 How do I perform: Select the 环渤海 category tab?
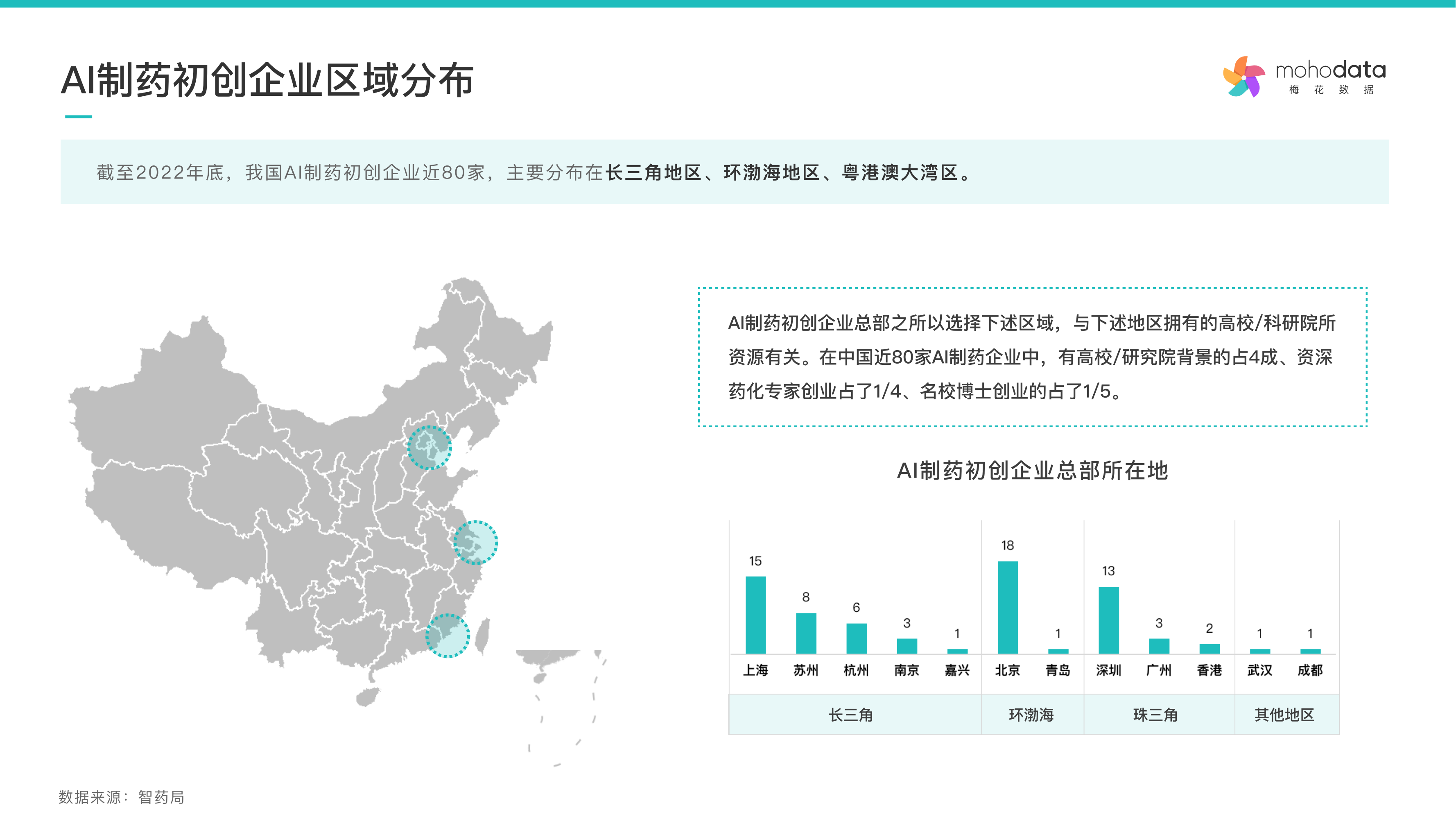coord(1031,715)
